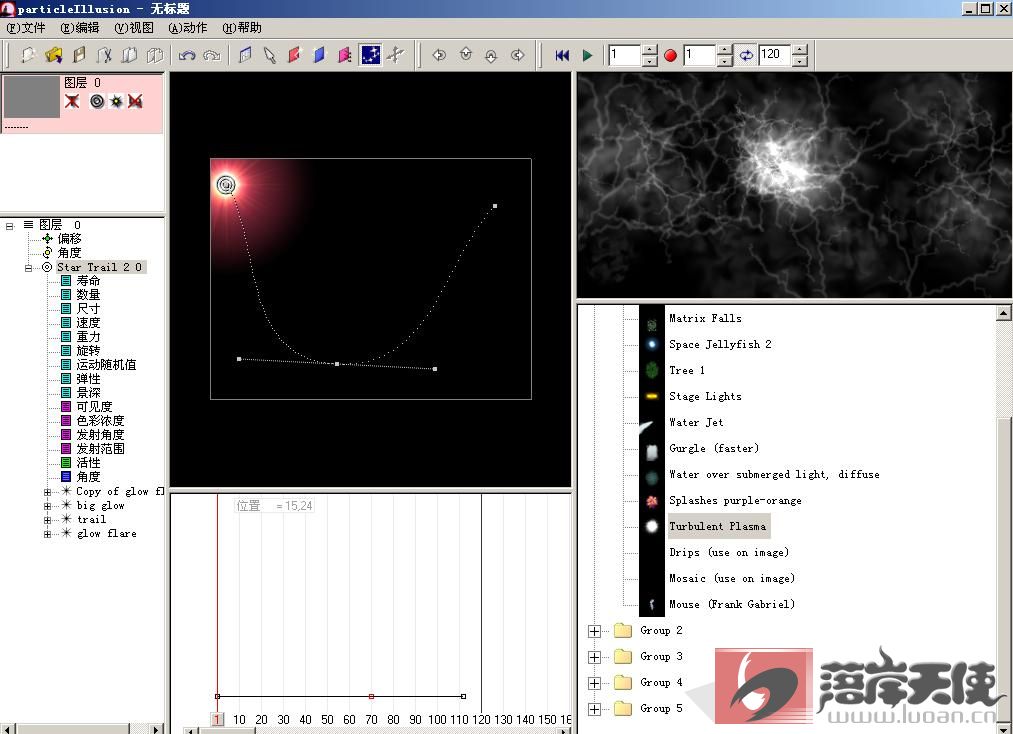This screenshot has width=1013, height=734.
Task: Select the 发射角度 emission angle property
Action: [100, 434]
